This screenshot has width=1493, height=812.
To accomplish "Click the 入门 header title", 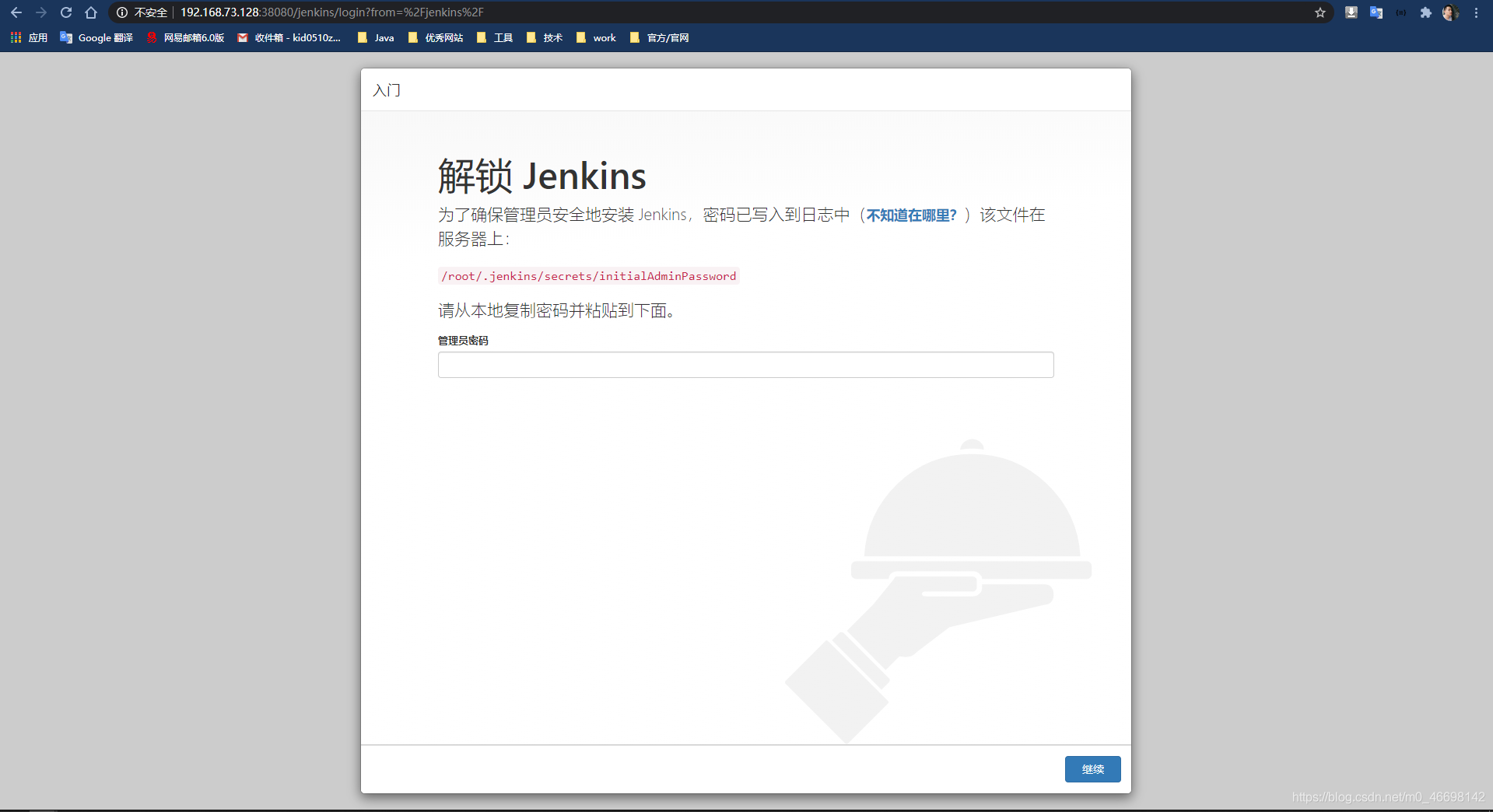I will pyautogui.click(x=387, y=90).
